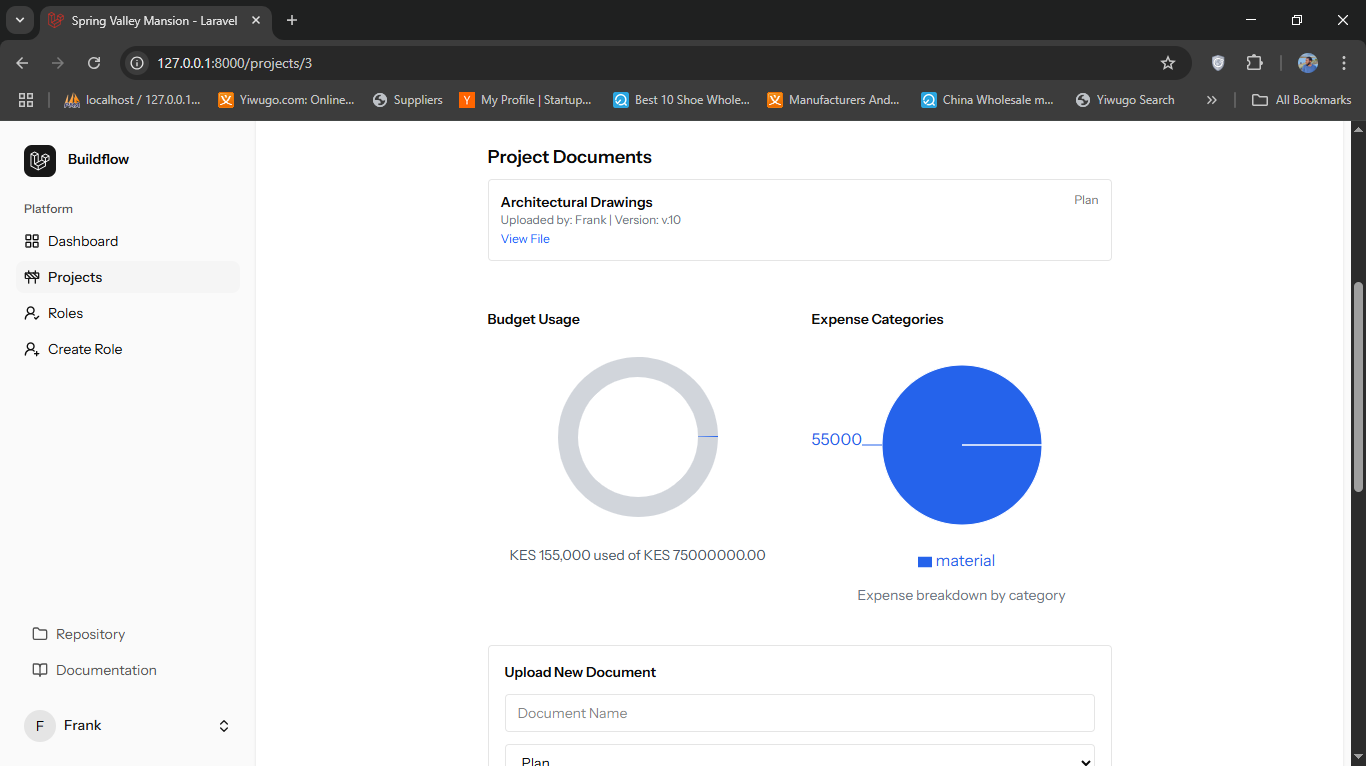View site information icon in address bar

[138, 63]
